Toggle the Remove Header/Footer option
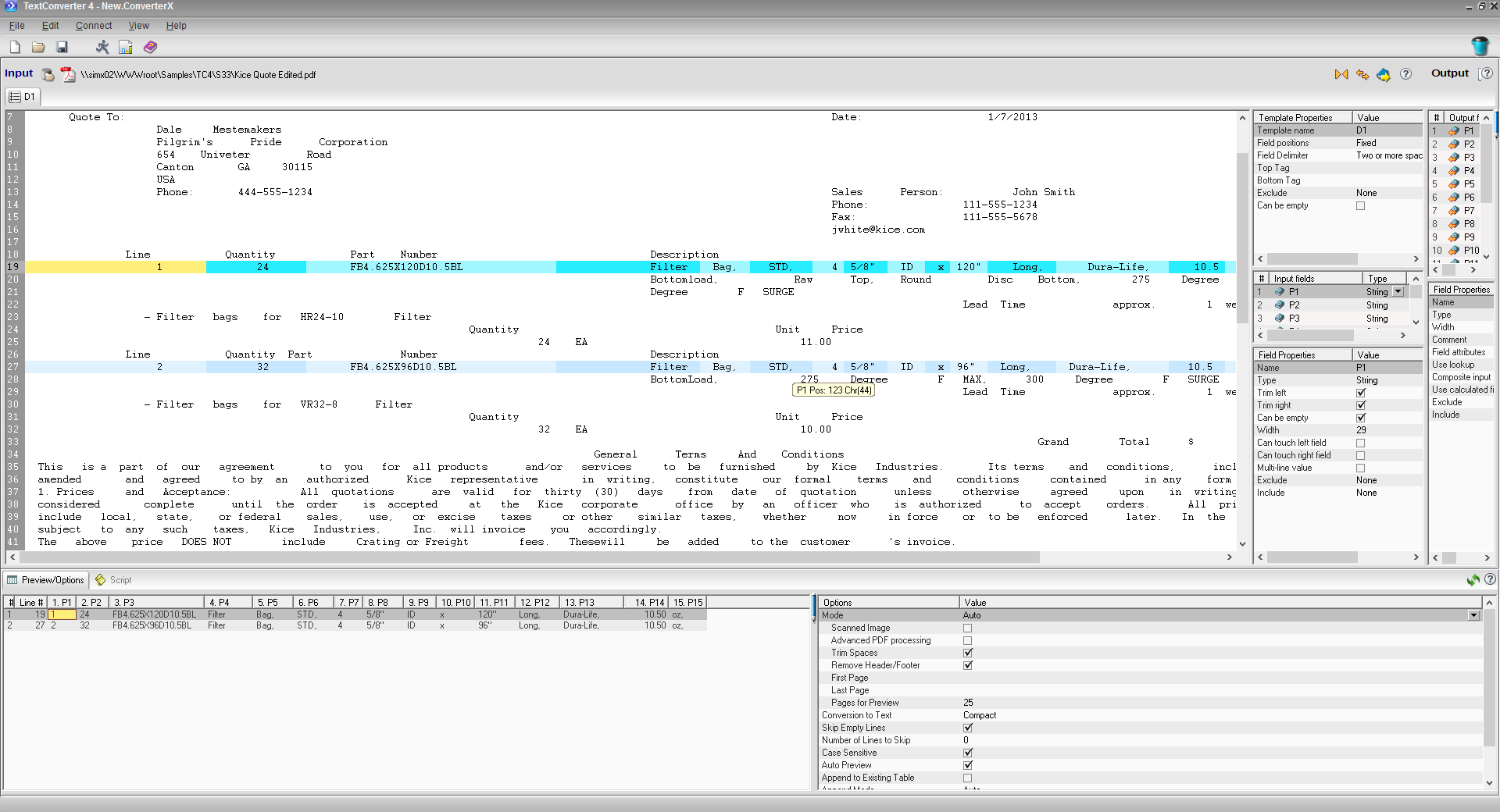This screenshot has width=1500, height=812. click(x=967, y=665)
